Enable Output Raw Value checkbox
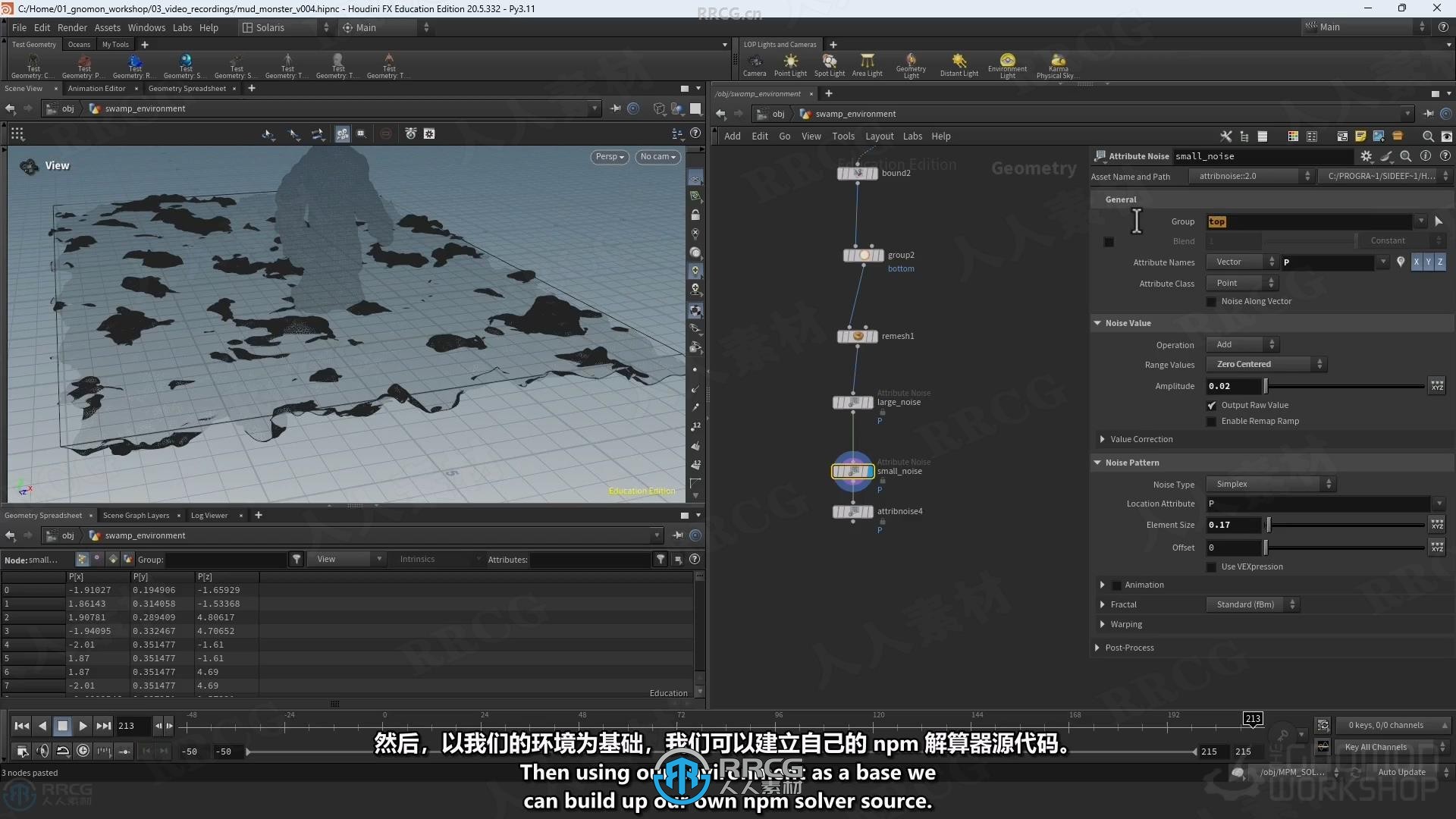Image resolution: width=1456 pixels, height=819 pixels. coord(1212,404)
